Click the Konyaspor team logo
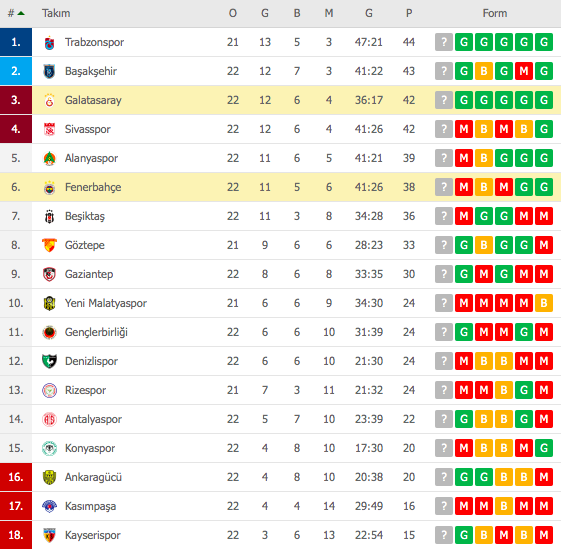 (x=49, y=448)
